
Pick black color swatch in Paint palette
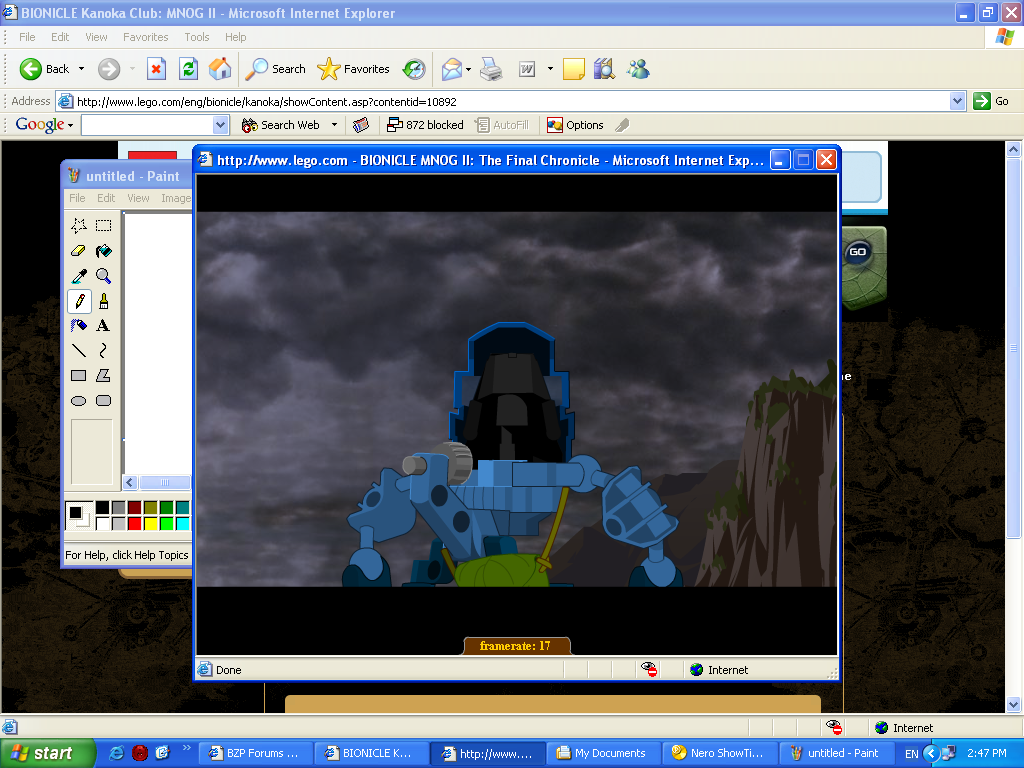[x=103, y=507]
